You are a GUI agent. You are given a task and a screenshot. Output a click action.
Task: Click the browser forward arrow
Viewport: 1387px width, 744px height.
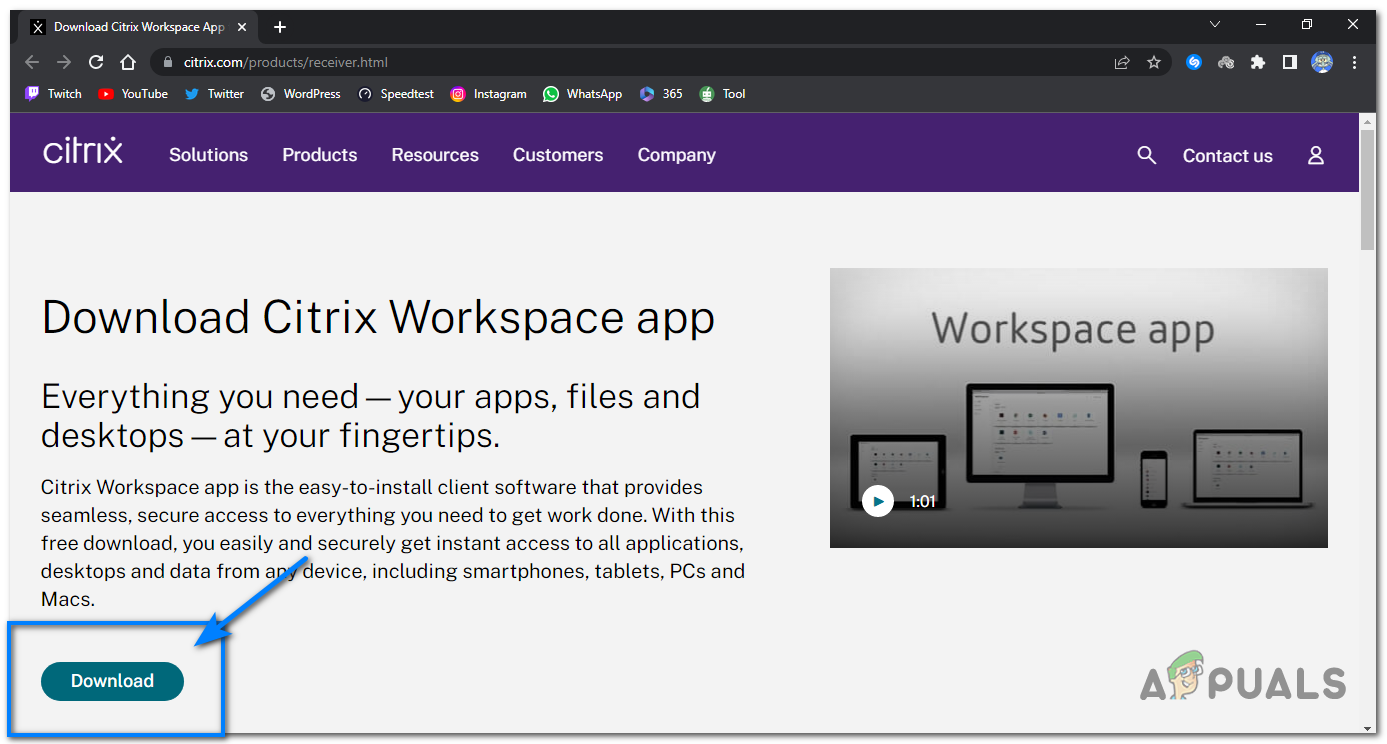click(64, 62)
